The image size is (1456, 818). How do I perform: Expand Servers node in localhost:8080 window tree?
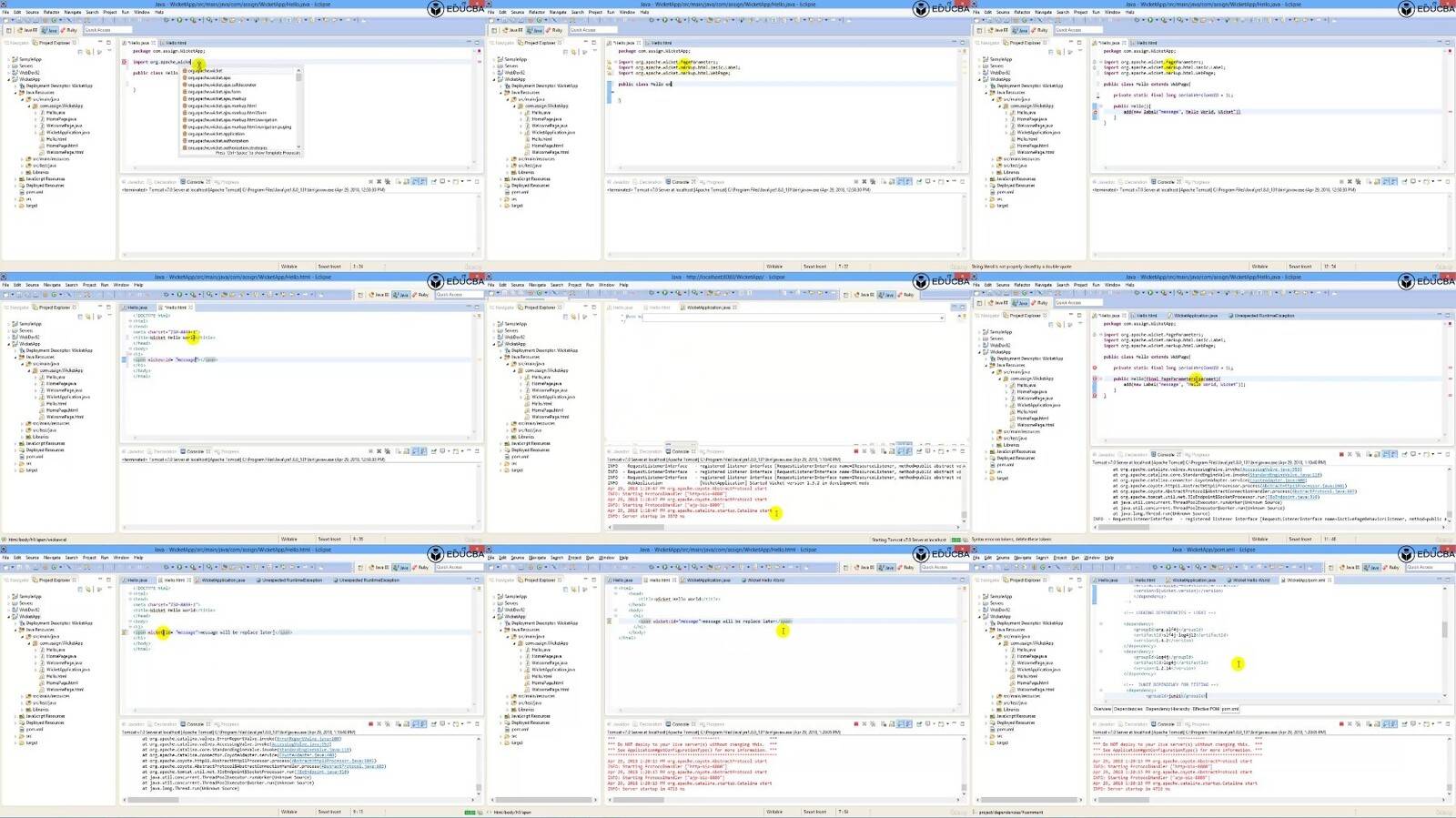coord(494,330)
